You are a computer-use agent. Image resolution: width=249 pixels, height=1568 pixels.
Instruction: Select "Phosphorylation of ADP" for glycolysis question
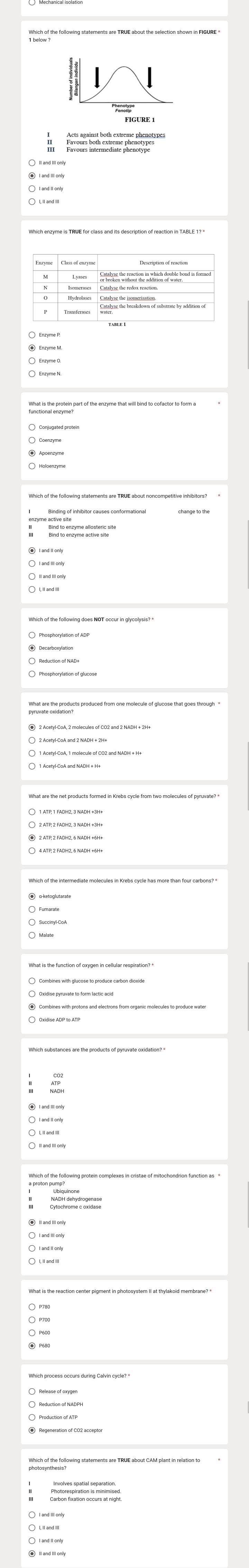(33, 635)
